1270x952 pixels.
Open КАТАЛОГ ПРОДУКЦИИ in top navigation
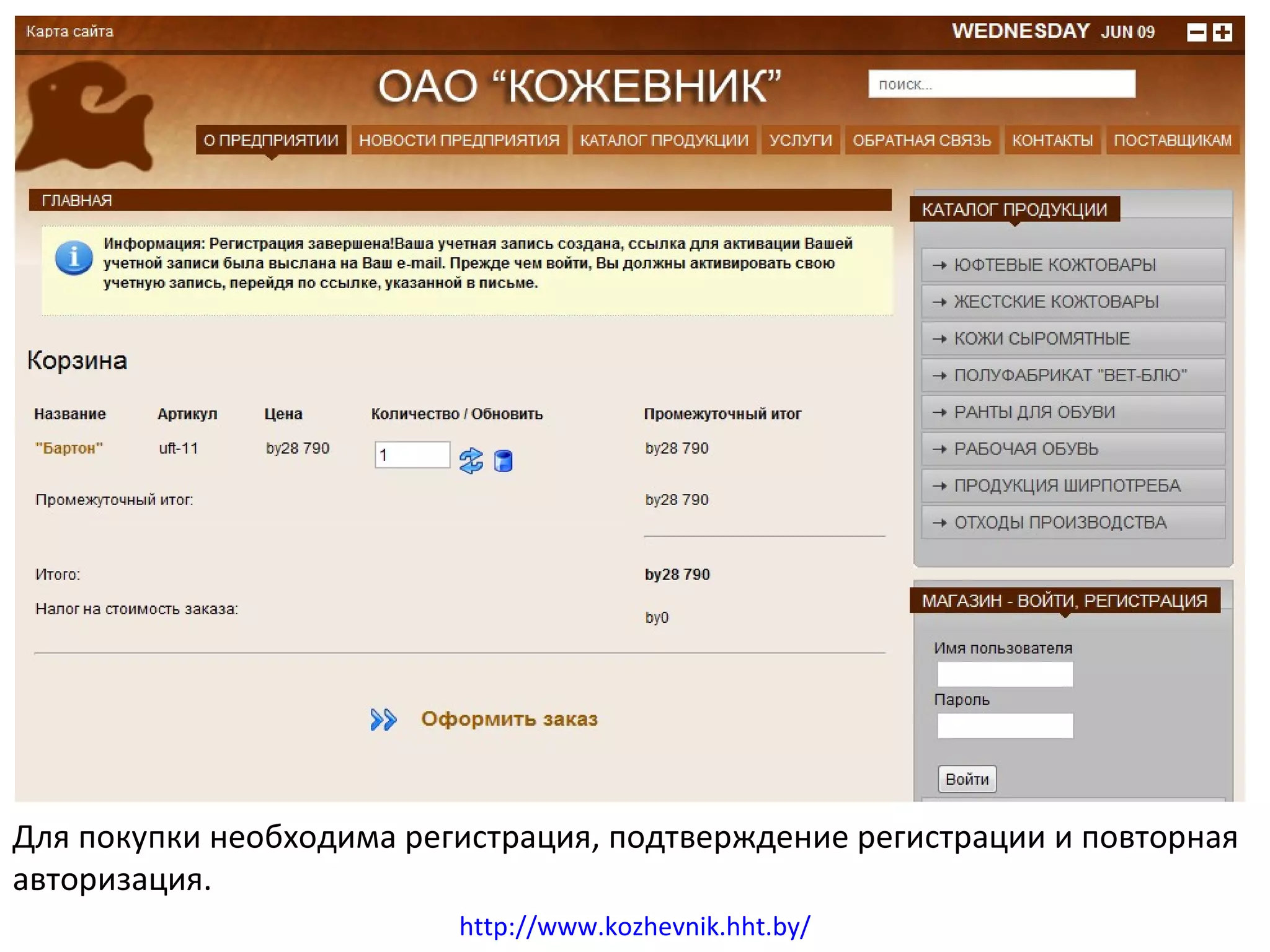click(664, 140)
